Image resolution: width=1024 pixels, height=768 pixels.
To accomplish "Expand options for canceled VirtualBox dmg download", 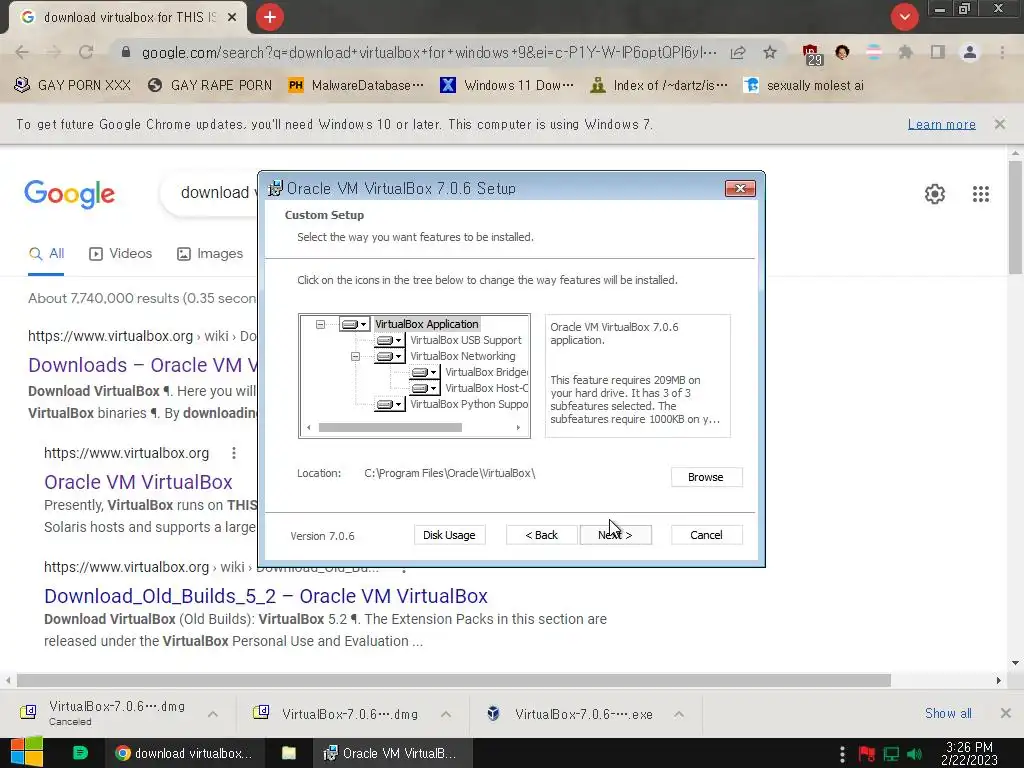I will pyautogui.click(x=213, y=714).
